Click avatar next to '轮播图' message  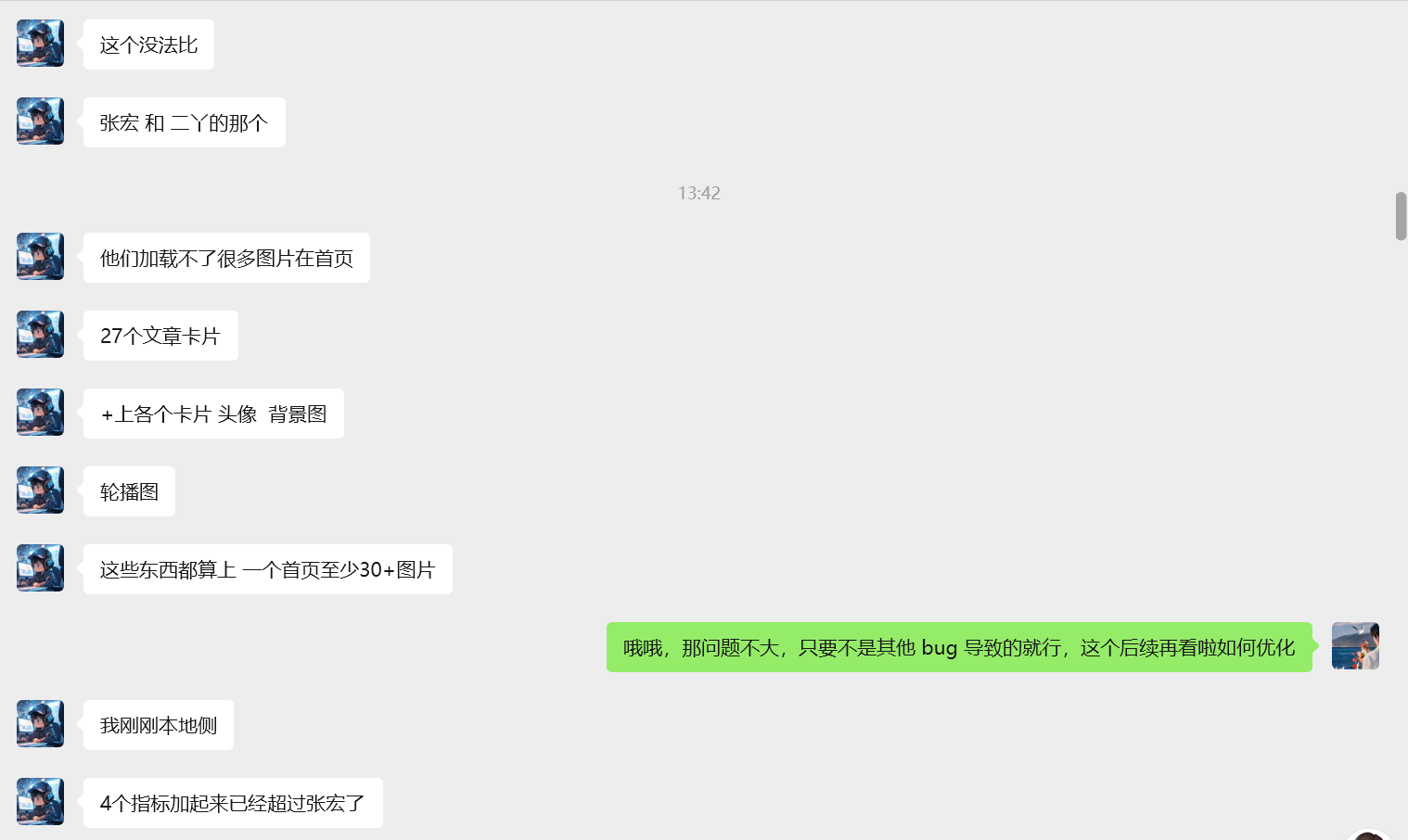(x=40, y=490)
